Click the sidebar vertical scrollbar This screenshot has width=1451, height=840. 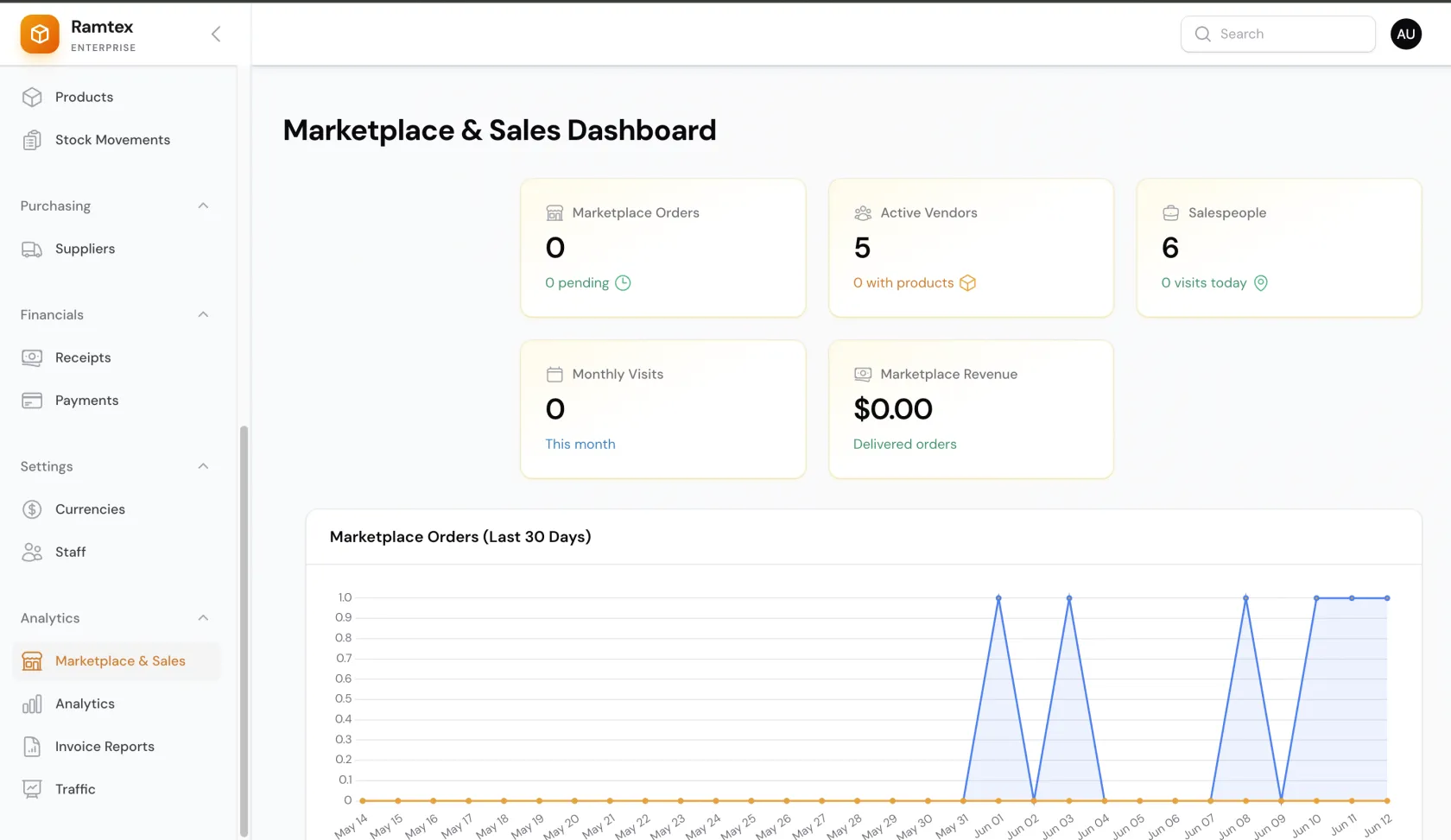tap(244, 630)
